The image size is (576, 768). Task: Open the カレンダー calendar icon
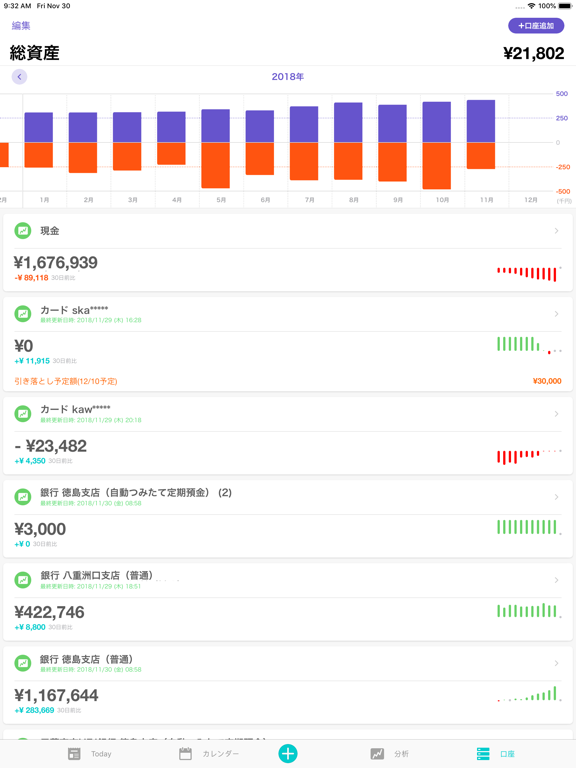185,754
